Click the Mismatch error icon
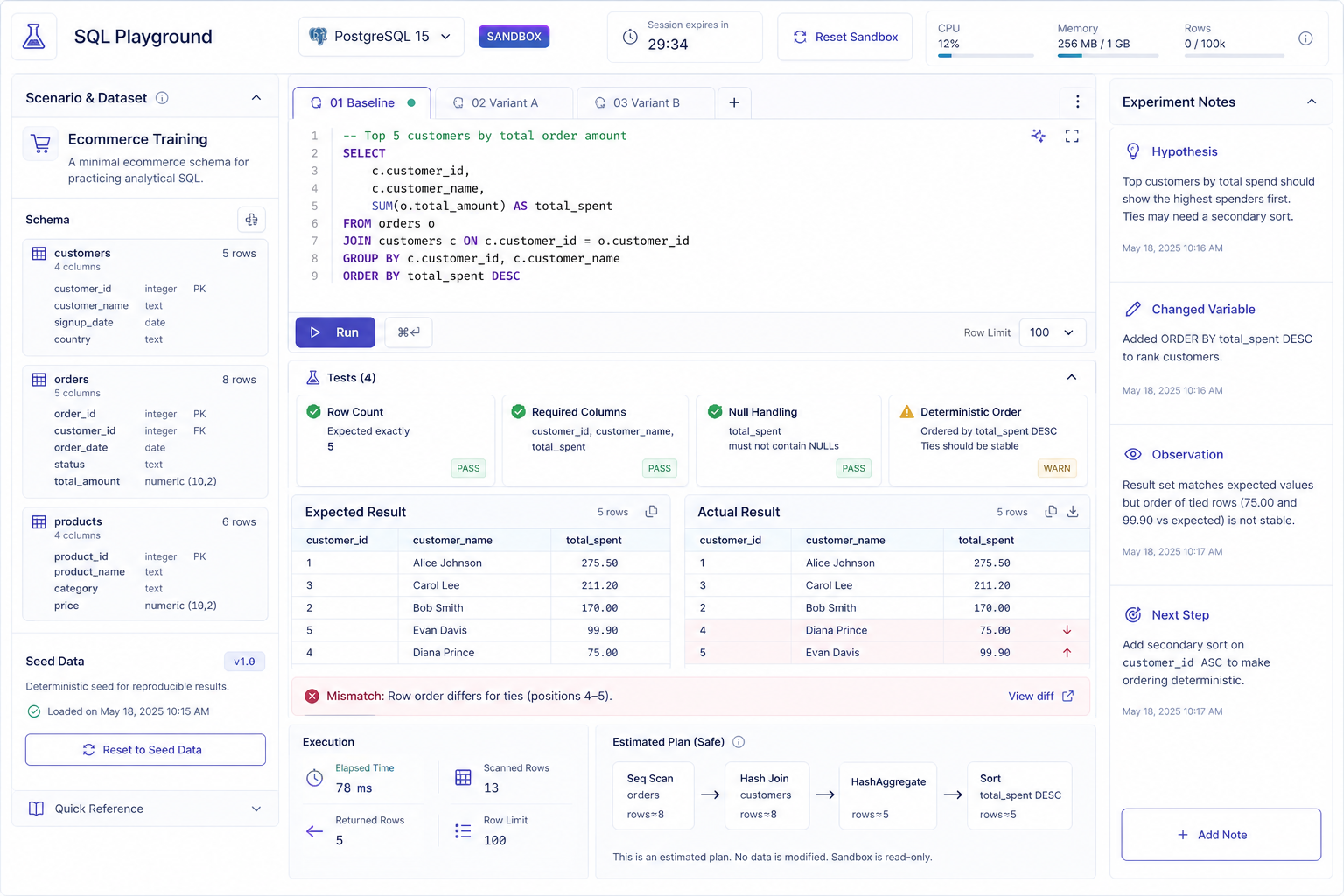Viewport: 1344px width, 896px height. (311, 696)
